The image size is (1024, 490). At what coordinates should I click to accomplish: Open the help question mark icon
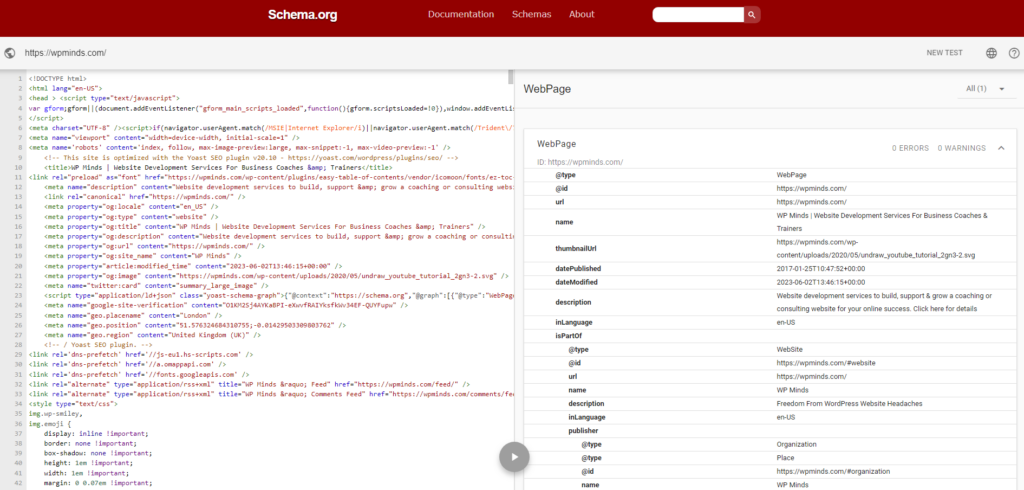coord(1014,53)
